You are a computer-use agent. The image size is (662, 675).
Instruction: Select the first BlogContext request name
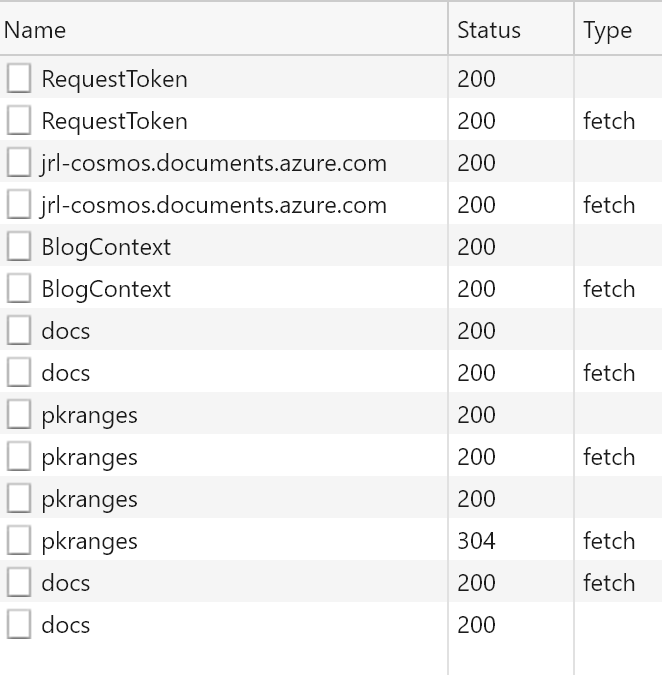106,247
